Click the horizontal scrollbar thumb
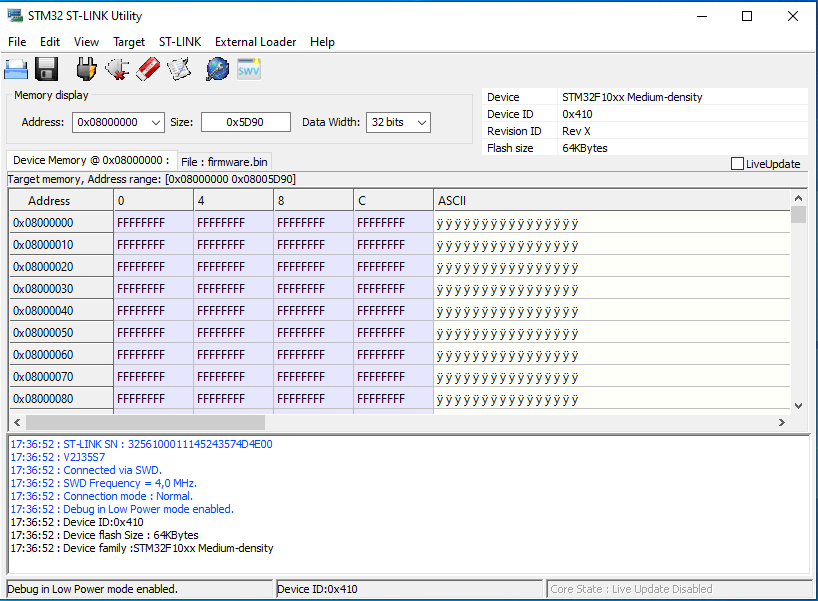The image size is (818, 601). [145, 423]
